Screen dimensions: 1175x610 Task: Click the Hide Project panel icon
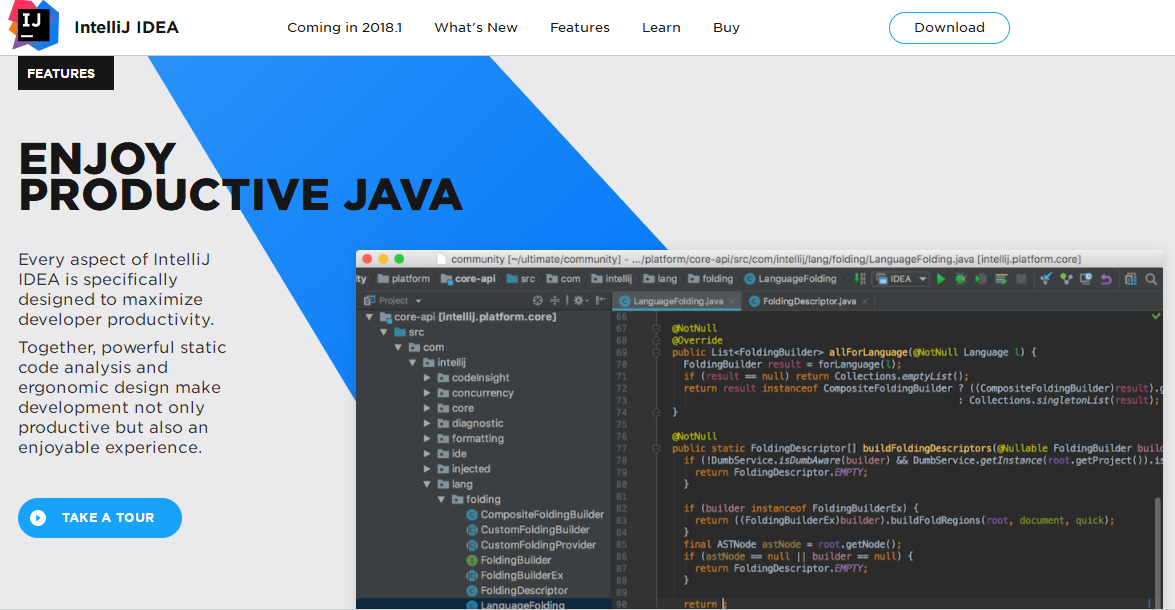tap(600, 301)
